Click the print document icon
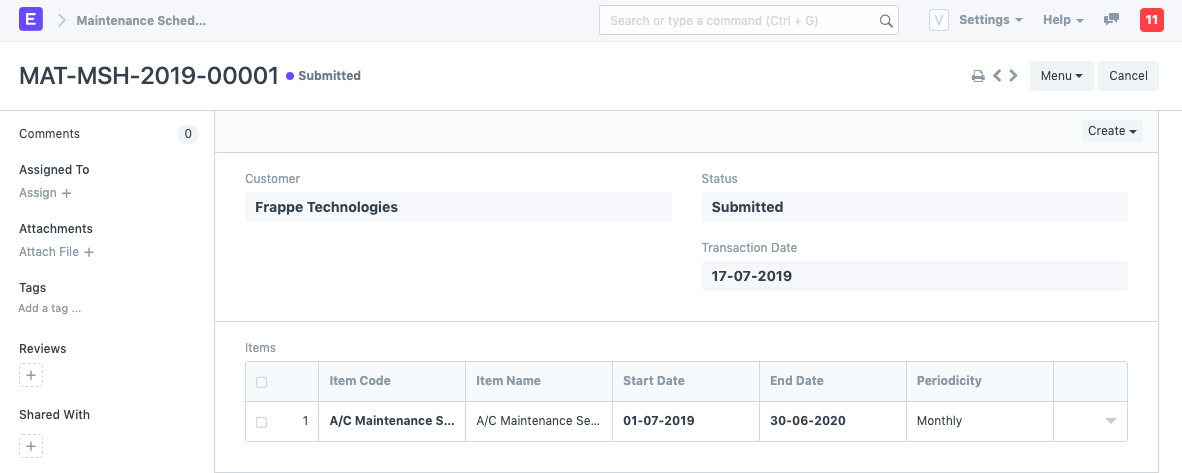The image size is (1182, 473). click(978, 75)
